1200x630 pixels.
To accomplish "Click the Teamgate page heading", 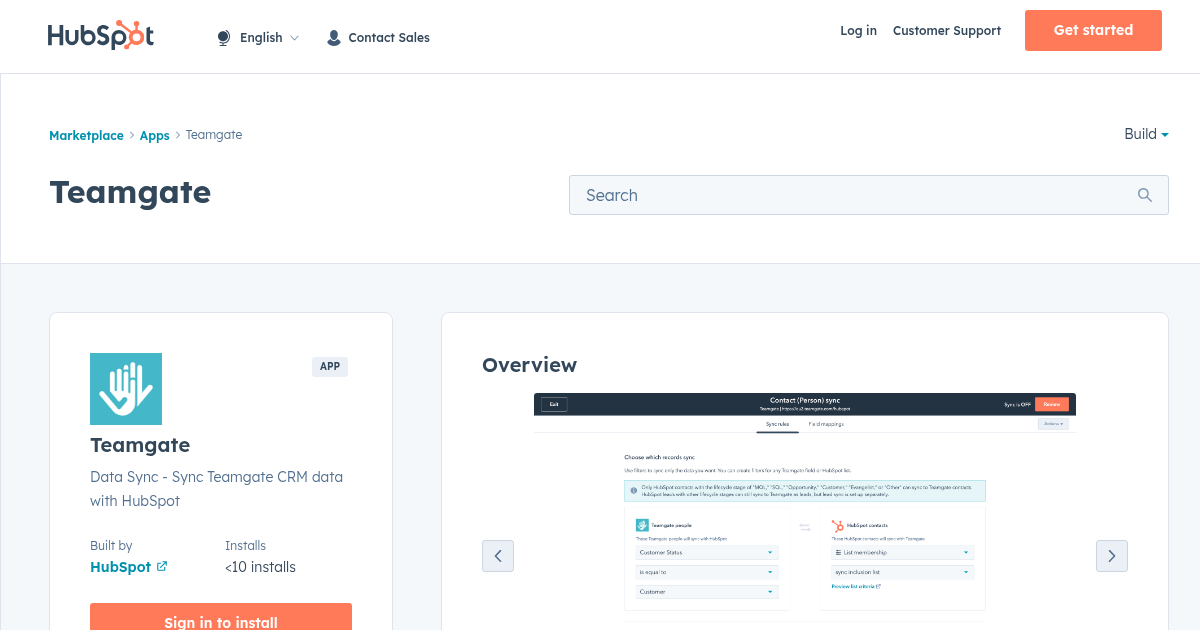I will point(130,191).
